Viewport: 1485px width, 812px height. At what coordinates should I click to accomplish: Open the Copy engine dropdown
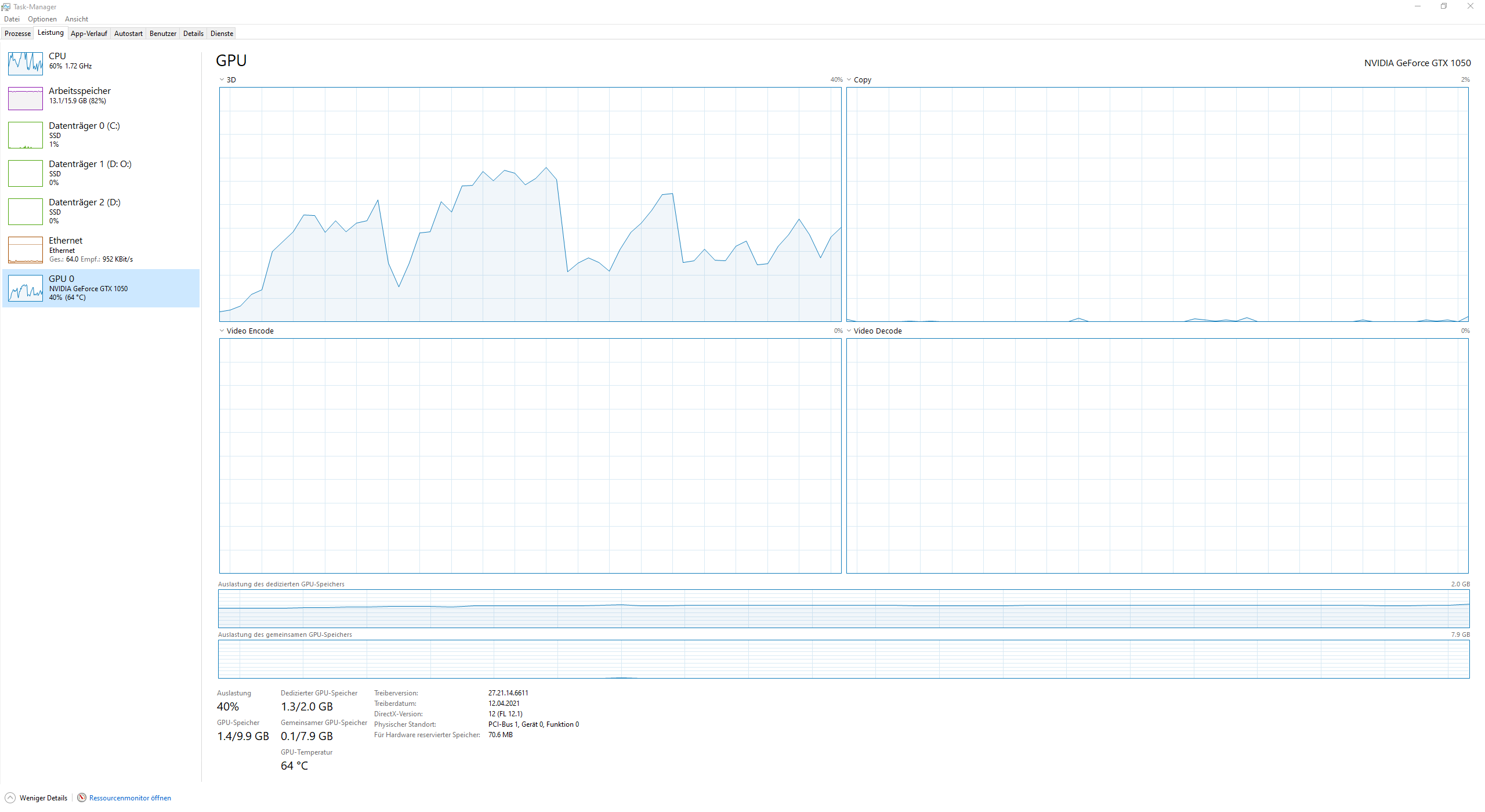[x=849, y=79]
